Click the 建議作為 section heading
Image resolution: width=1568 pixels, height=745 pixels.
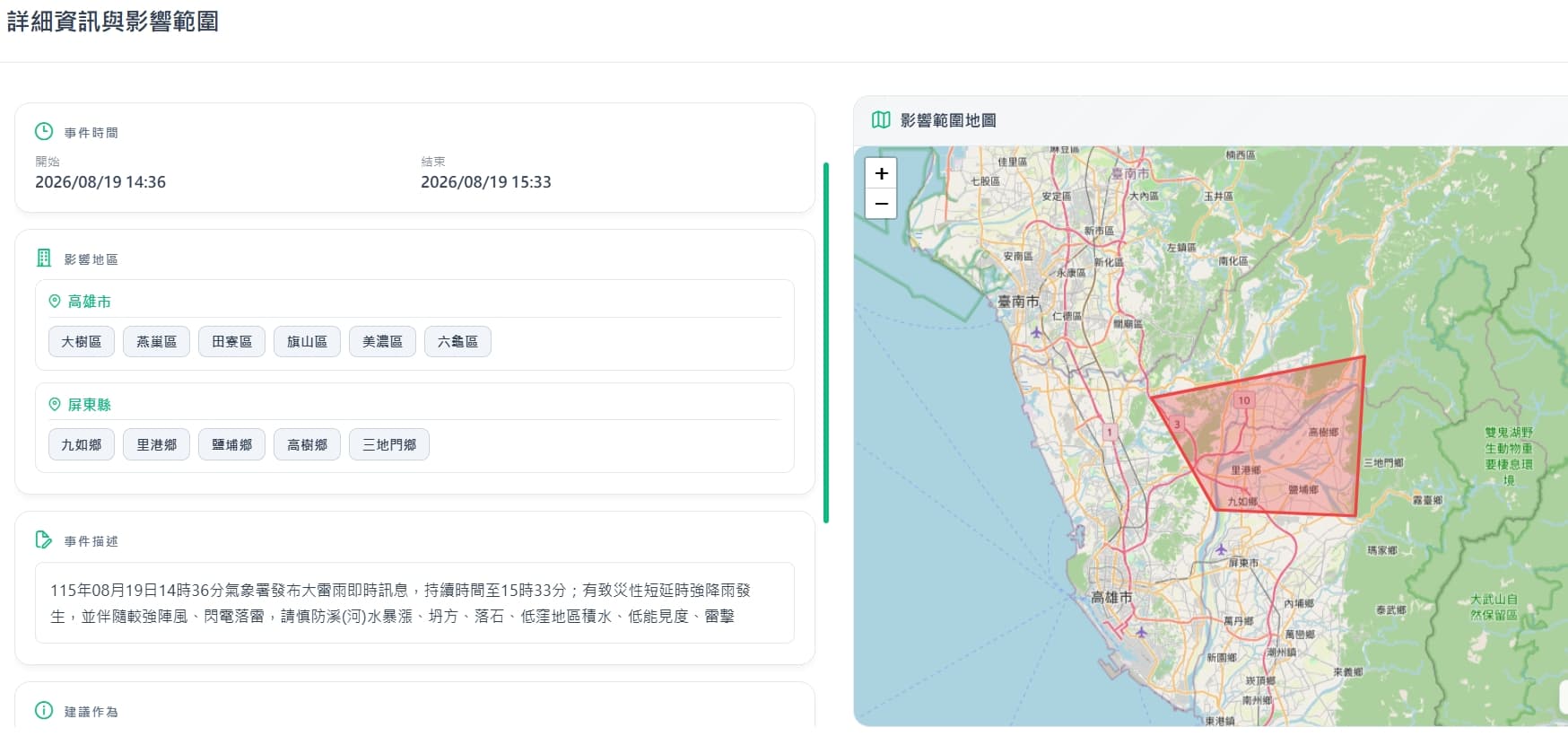click(91, 712)
